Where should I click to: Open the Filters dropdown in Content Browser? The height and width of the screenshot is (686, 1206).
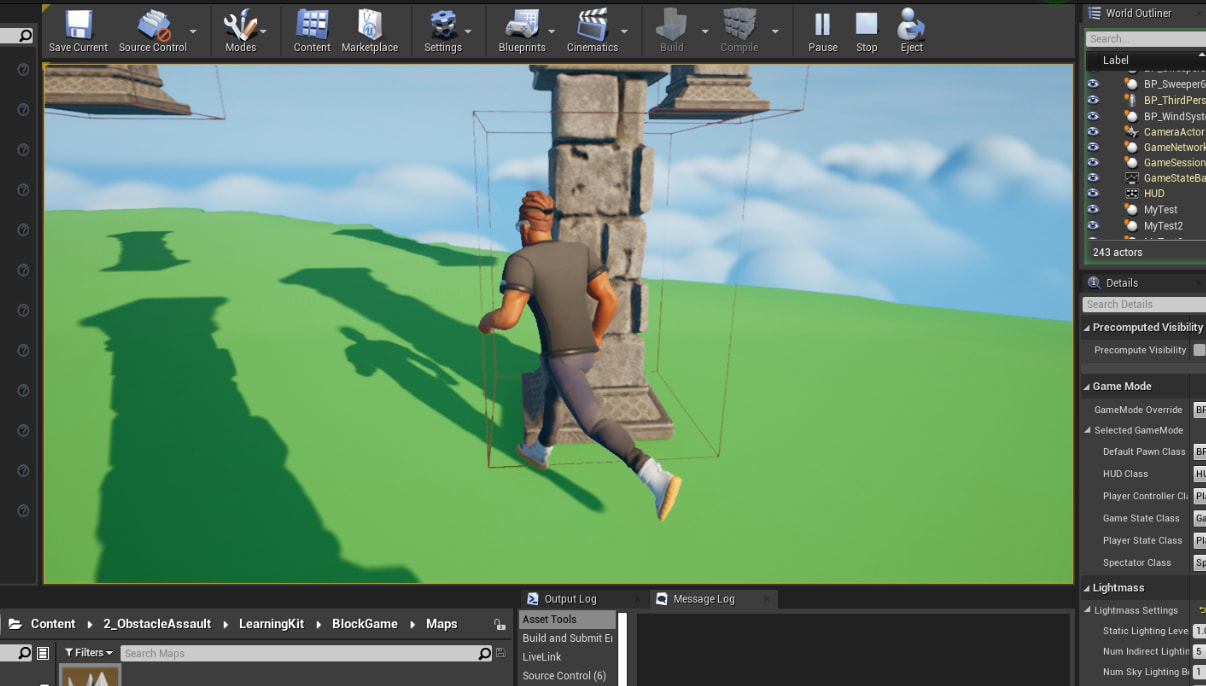coord(89,653)
